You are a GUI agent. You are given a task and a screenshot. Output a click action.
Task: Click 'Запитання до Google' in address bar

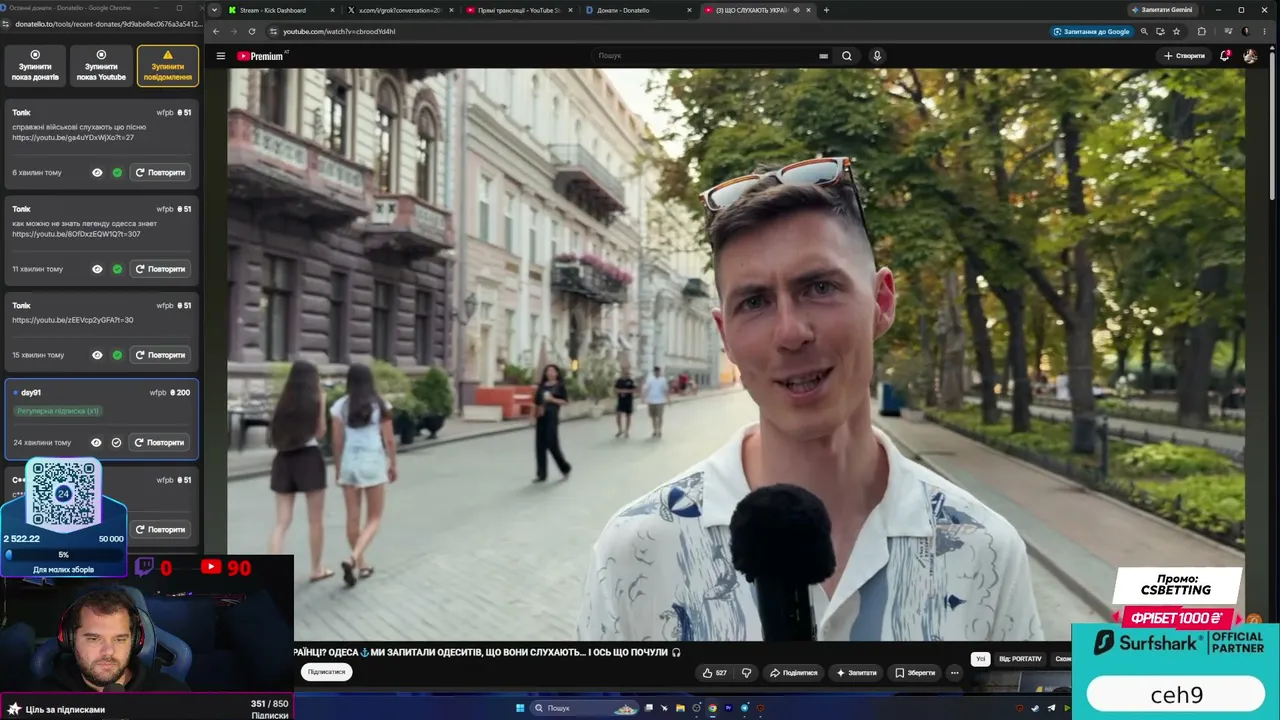1091,31
